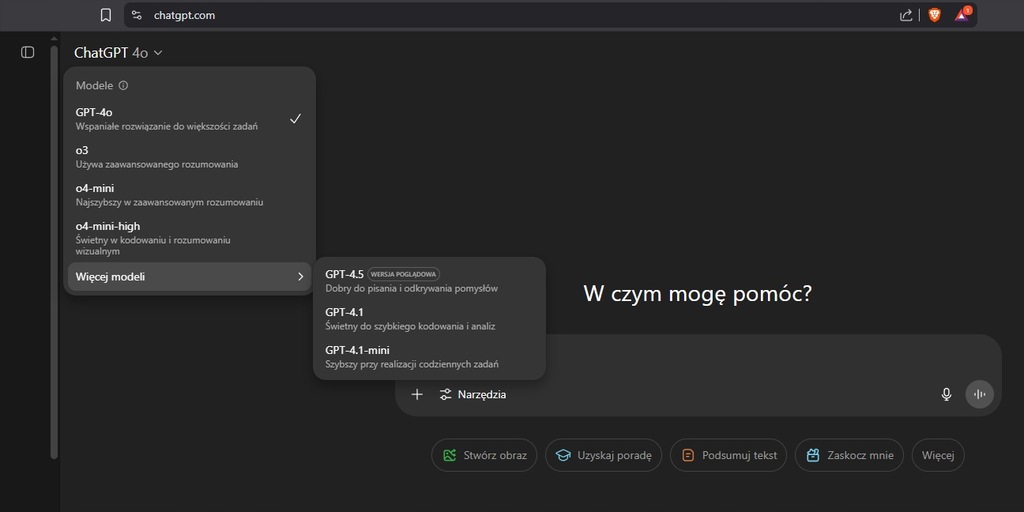
Task: Expand the Więcej modeli submenu arrow
Action: tap(300, 277)
